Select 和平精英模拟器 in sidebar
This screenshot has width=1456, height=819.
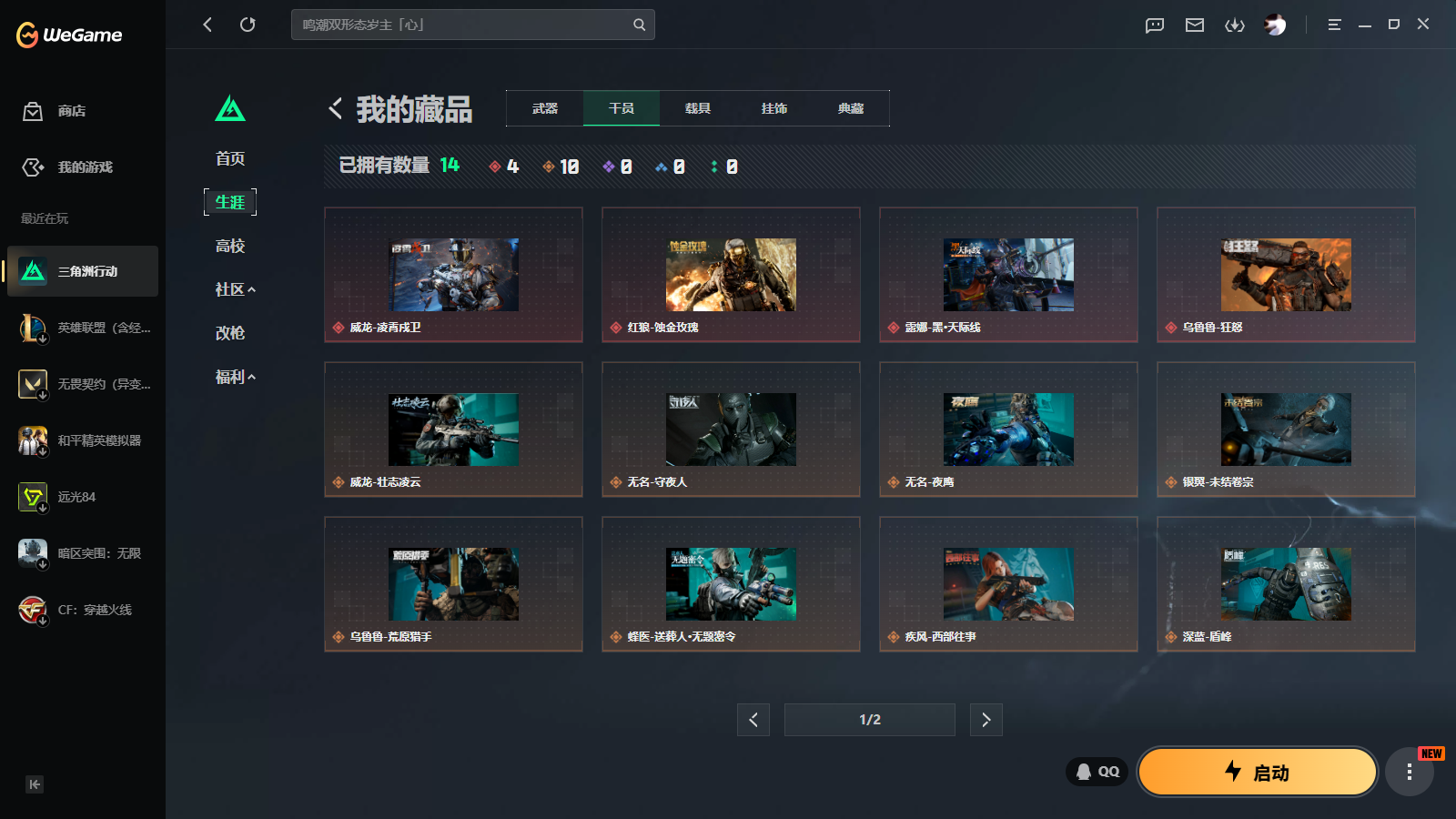pos(83,440)
